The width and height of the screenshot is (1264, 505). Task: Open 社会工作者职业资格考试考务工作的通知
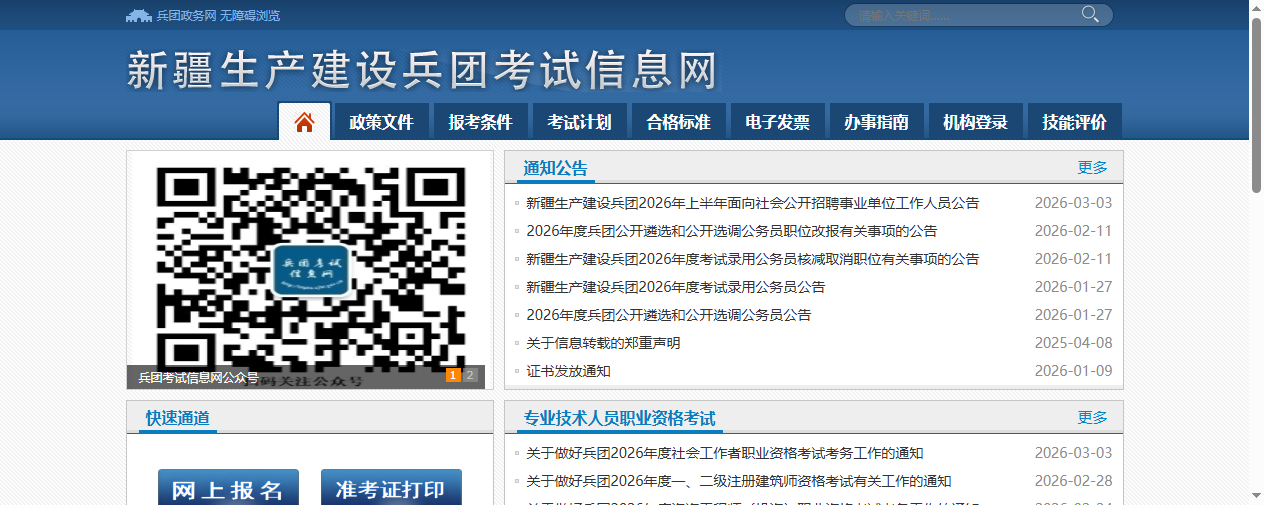(x=725, y=453)
